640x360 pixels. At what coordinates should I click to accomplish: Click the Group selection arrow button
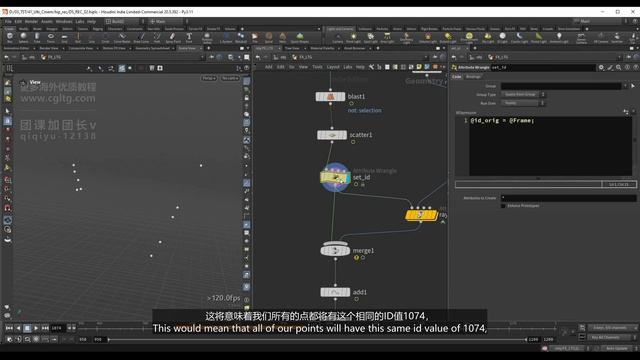[x=633, y=86]
